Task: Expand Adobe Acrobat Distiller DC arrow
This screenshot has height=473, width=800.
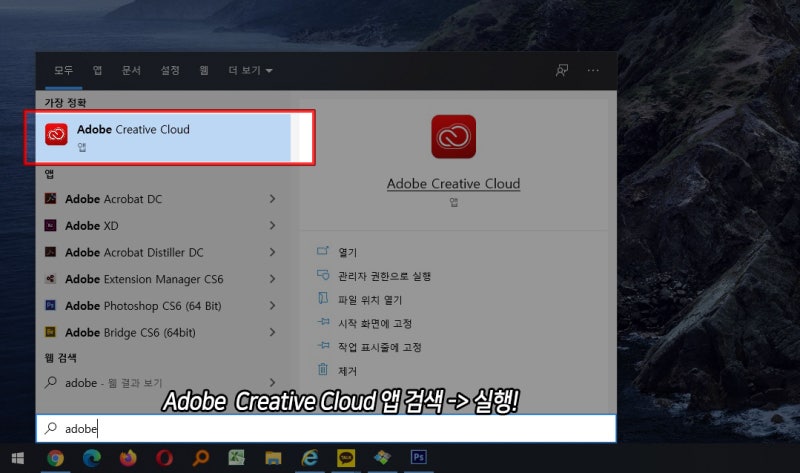Action: click(x=272, y=252)
